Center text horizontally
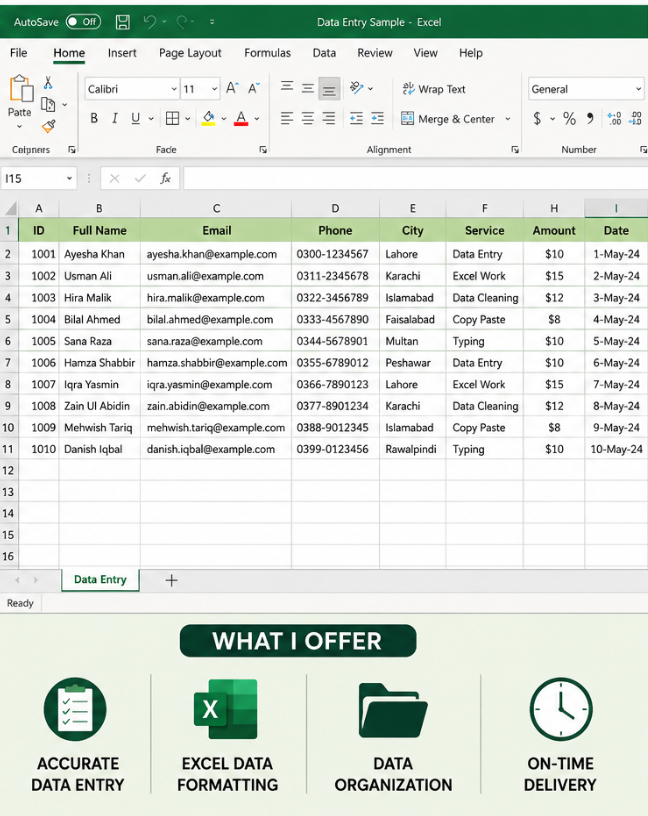648x816 pixels. click(308, 119)
